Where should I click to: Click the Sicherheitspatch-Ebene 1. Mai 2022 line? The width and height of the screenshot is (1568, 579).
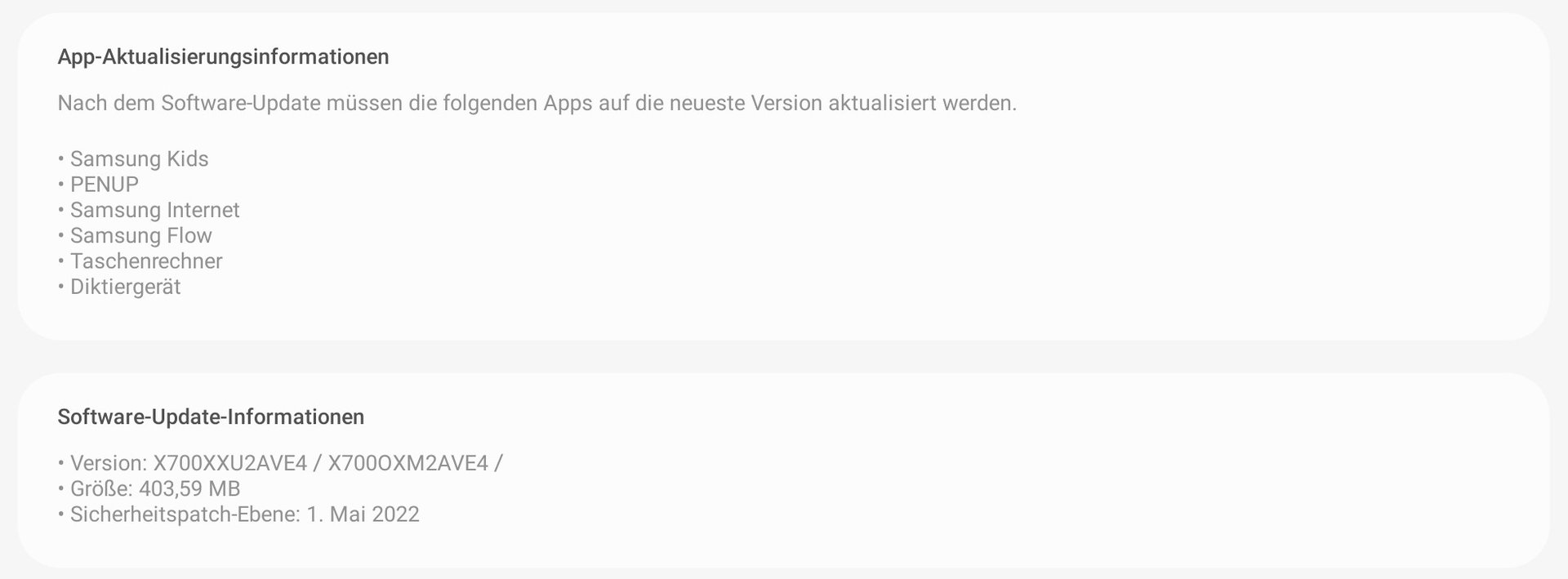click(x=238, y=514)
